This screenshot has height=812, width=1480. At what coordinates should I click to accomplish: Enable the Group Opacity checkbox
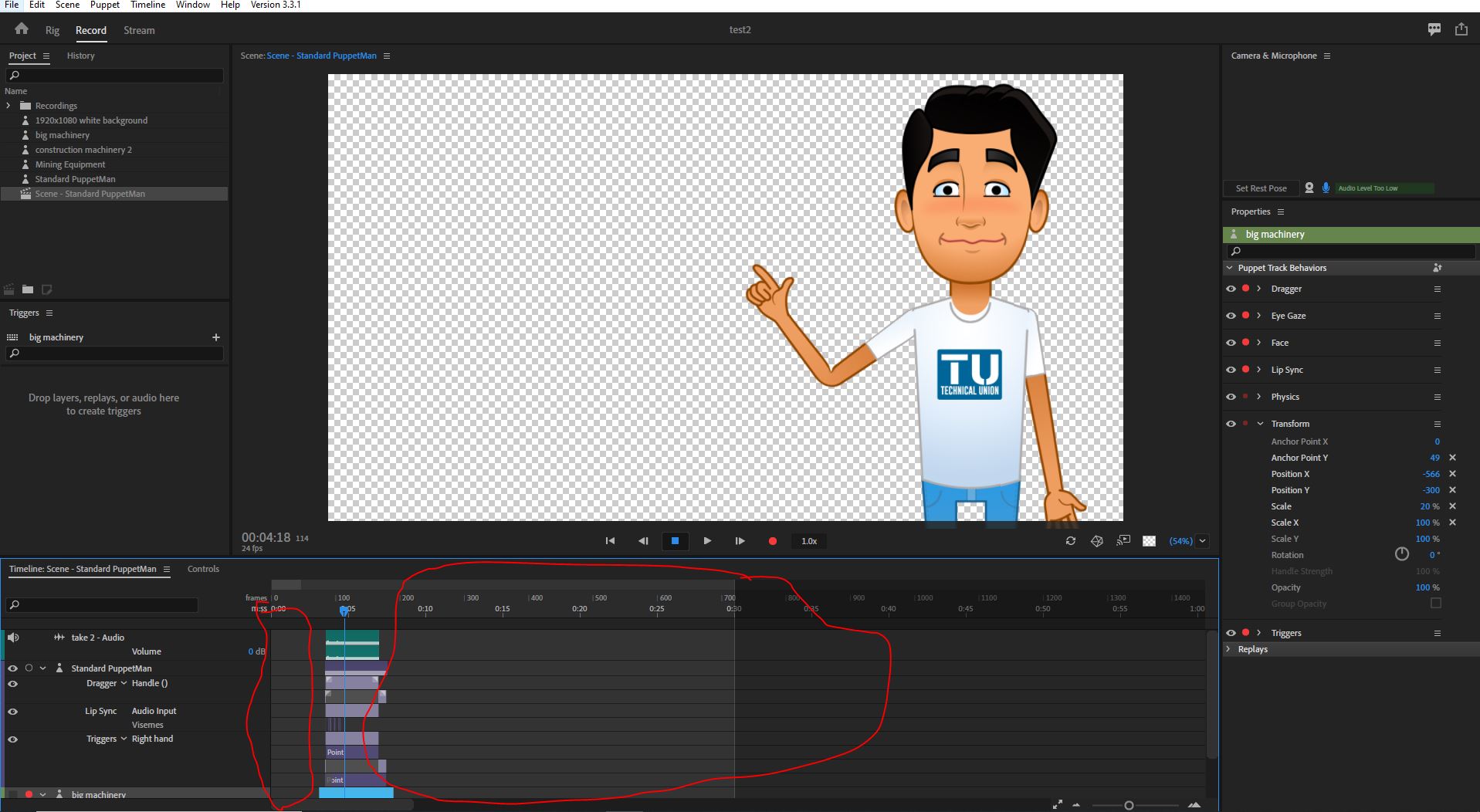pyautogui.click(x=1436, y=604)
